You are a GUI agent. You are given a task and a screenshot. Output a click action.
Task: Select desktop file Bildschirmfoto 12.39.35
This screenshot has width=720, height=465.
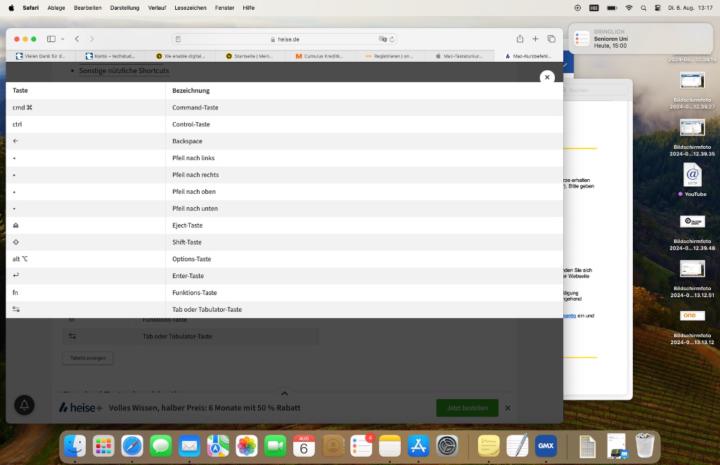692,138
